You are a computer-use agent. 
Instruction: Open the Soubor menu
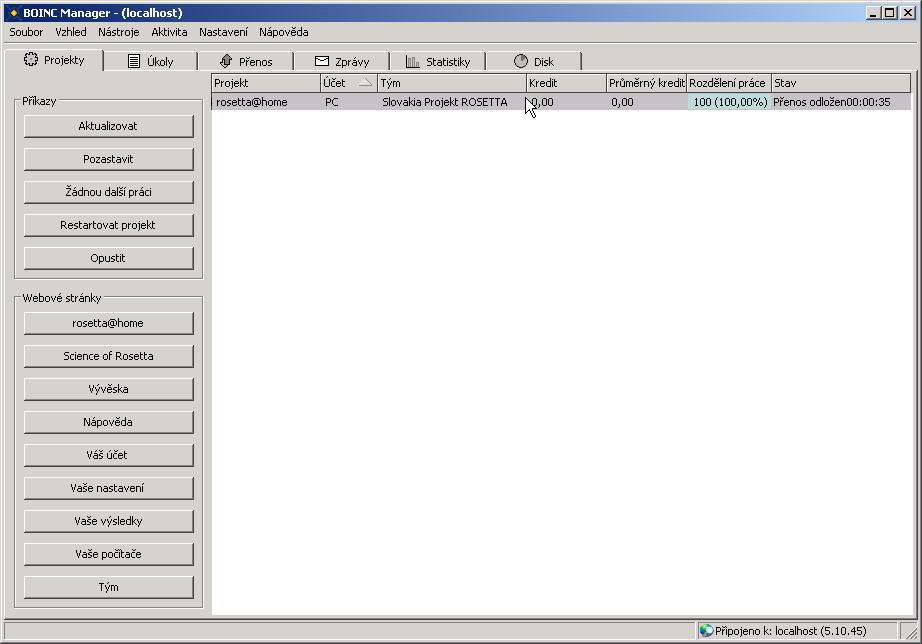pos(26,32)
